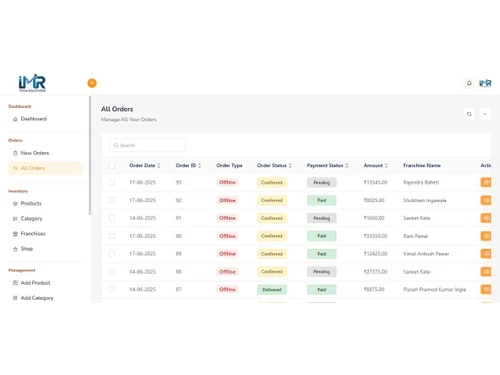Check the box for order 92
Viewport: 500px width, 375px height.
click(x=112, y=200)
